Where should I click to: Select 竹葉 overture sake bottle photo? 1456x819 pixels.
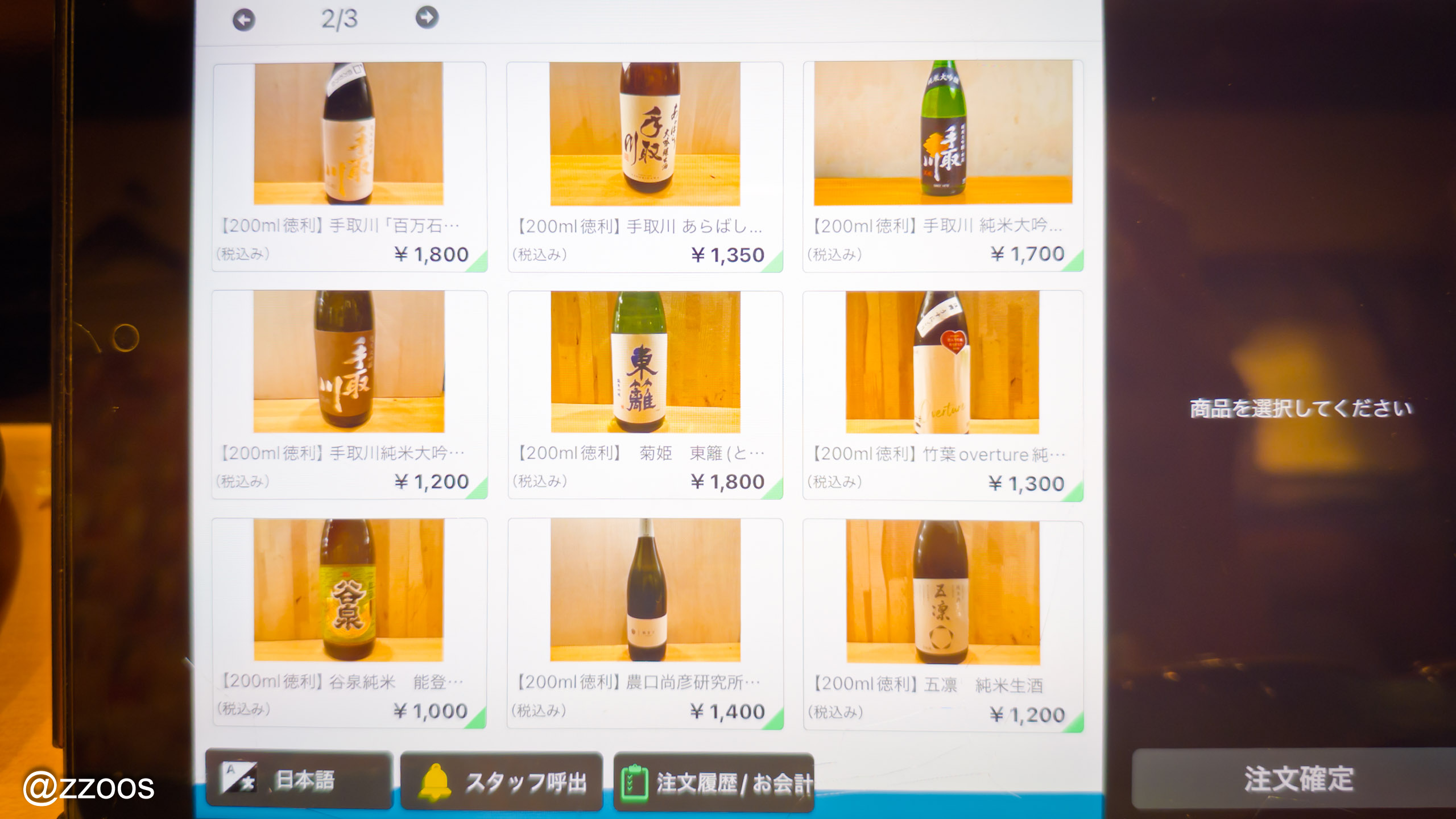click(x=942, y=363)
